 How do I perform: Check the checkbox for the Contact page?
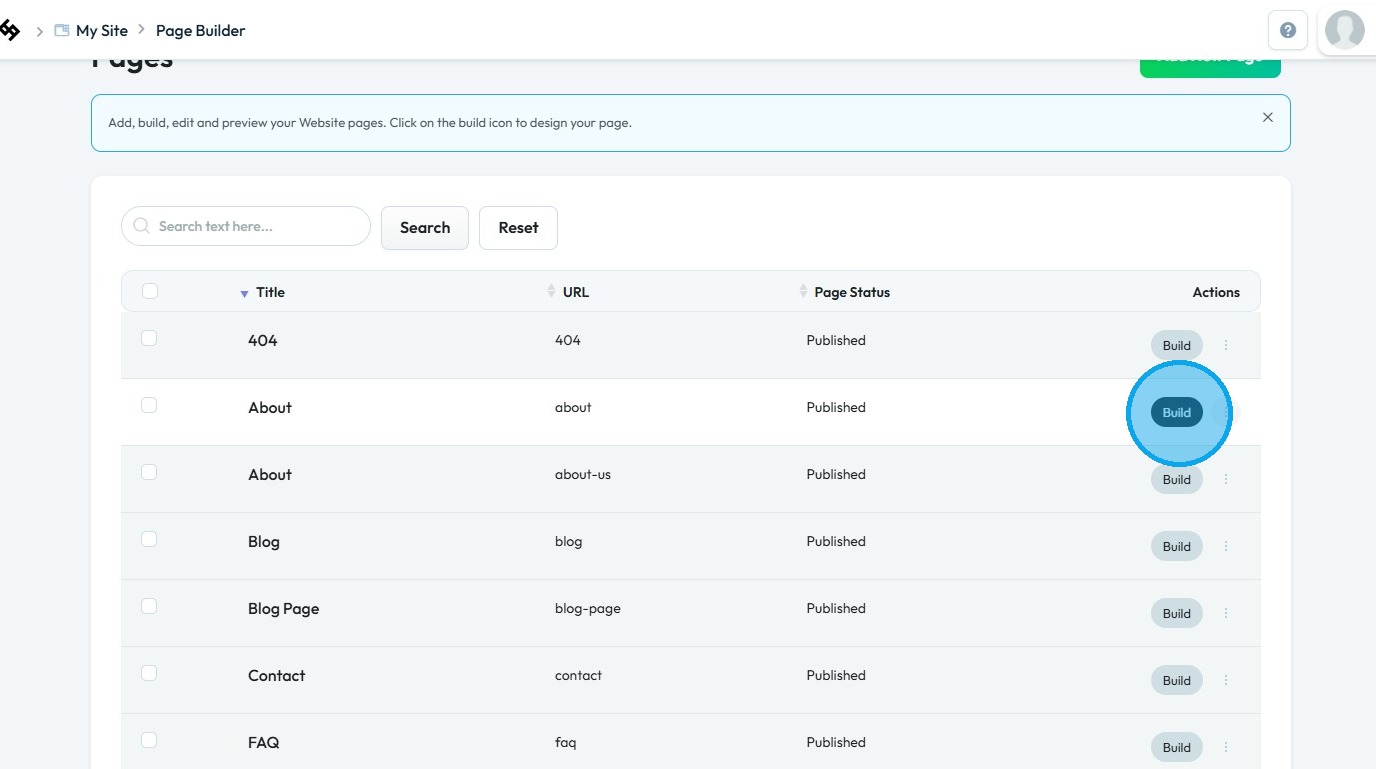149,673
